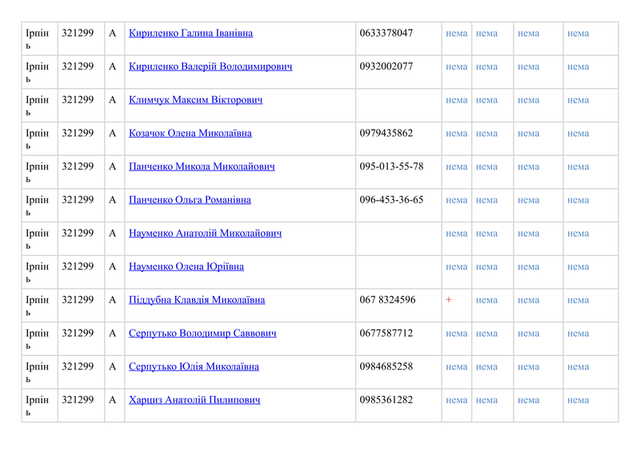
Task: Open the Кириленко Галина Іванівна link
Action: click(190, 33)
